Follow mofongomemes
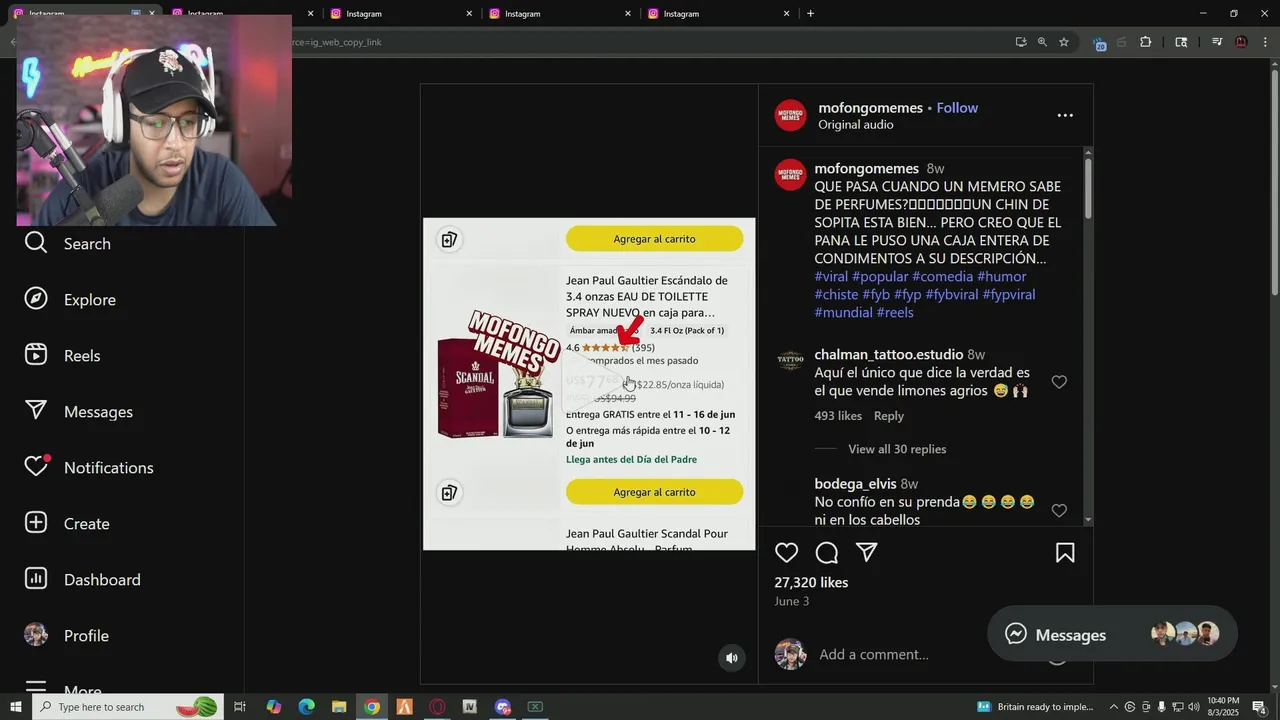The height and width of the screenshot is (720, 1280). click(x=957, y=107)
